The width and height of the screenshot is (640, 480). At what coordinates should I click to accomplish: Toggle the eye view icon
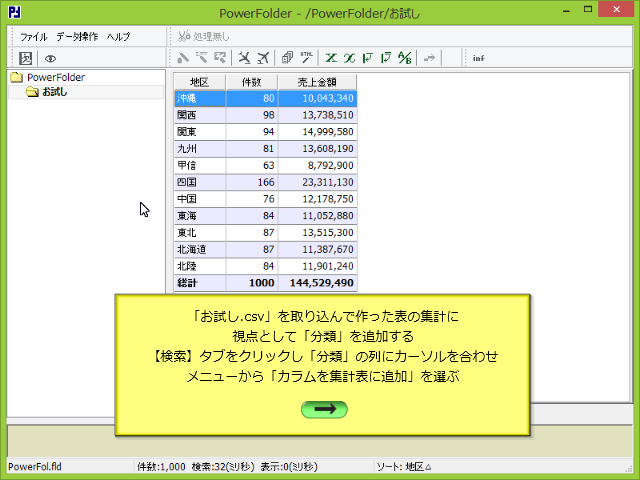50,58
